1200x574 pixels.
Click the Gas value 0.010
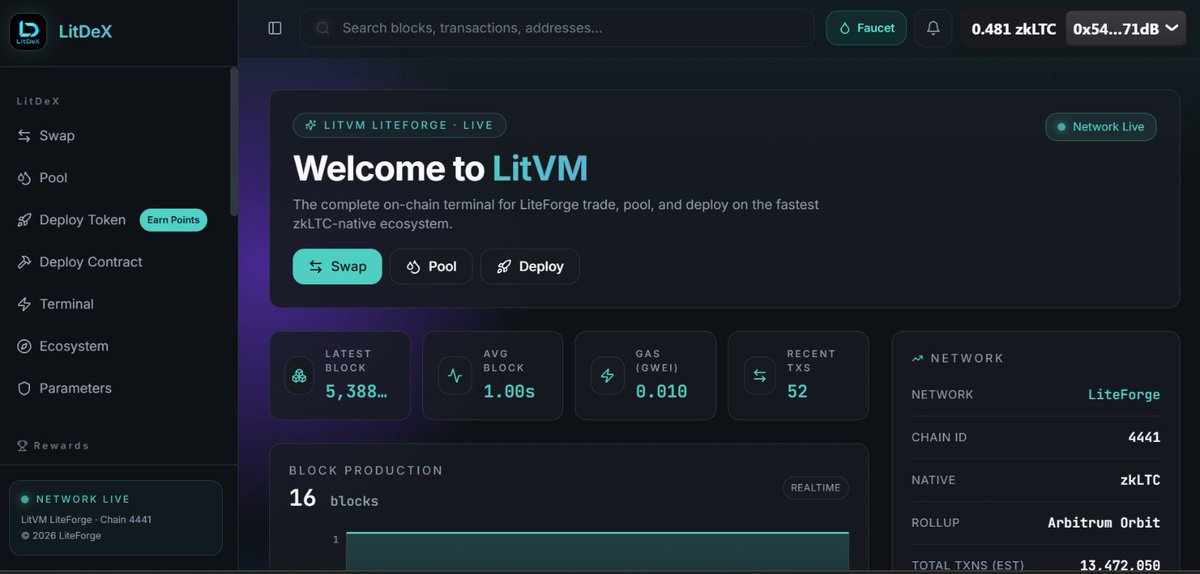click(x=662, y=392)
